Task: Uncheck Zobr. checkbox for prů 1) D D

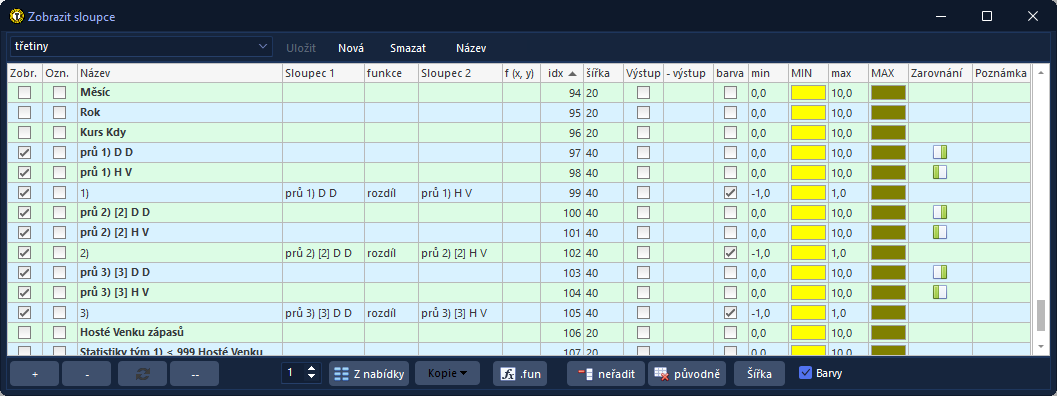Action: click(x=25, y=152)
